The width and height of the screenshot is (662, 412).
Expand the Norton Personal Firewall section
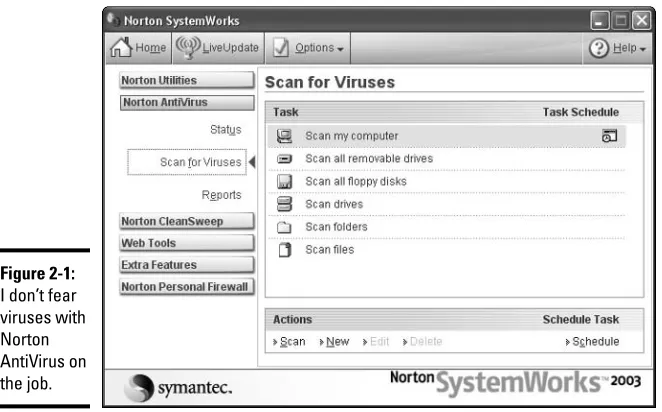point(187,287)
